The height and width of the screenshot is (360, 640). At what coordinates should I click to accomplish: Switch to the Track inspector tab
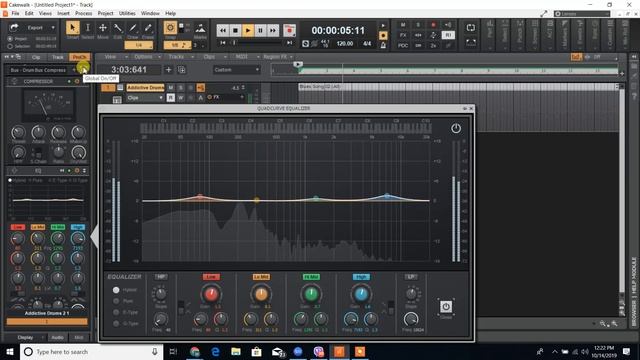click(58, 57)
